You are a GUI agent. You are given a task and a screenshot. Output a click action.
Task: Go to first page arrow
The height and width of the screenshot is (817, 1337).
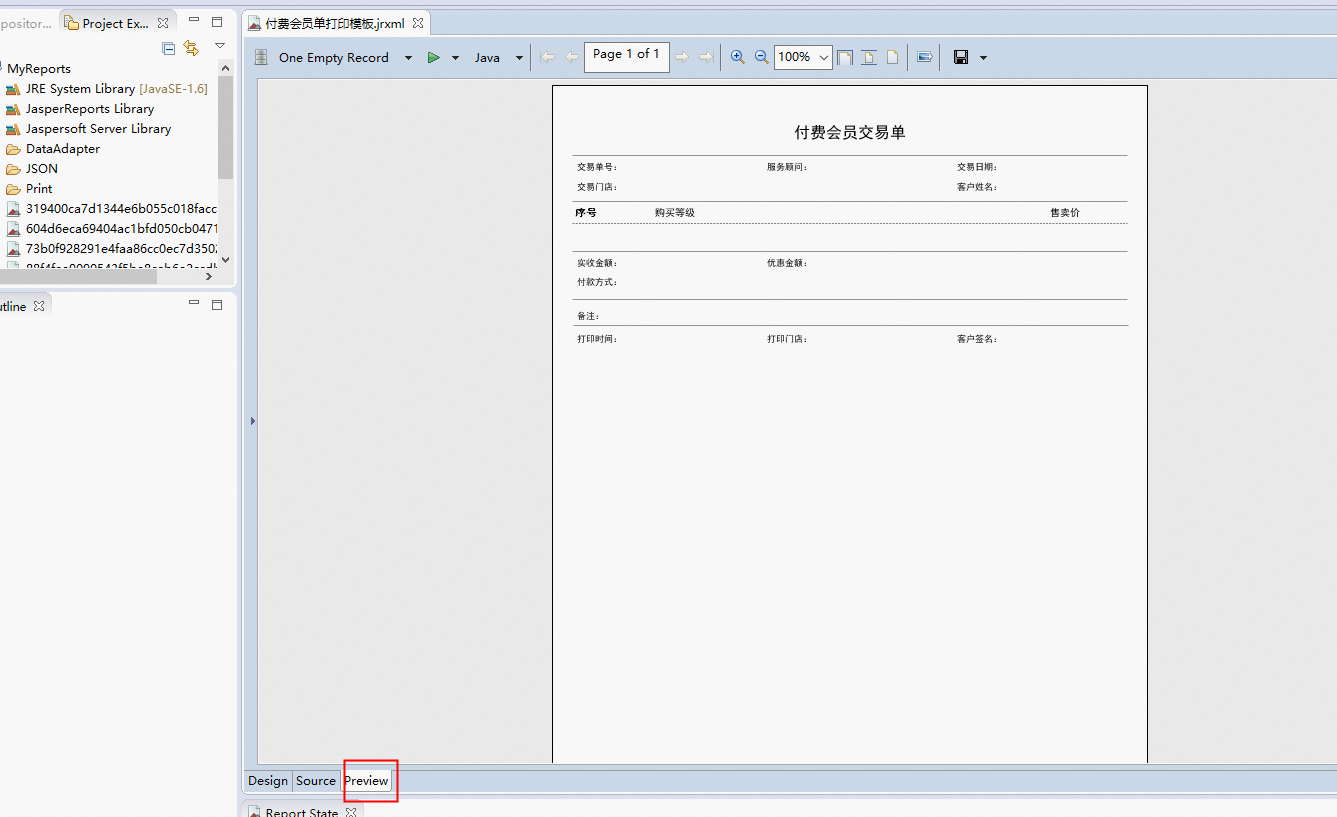(547, 58)
